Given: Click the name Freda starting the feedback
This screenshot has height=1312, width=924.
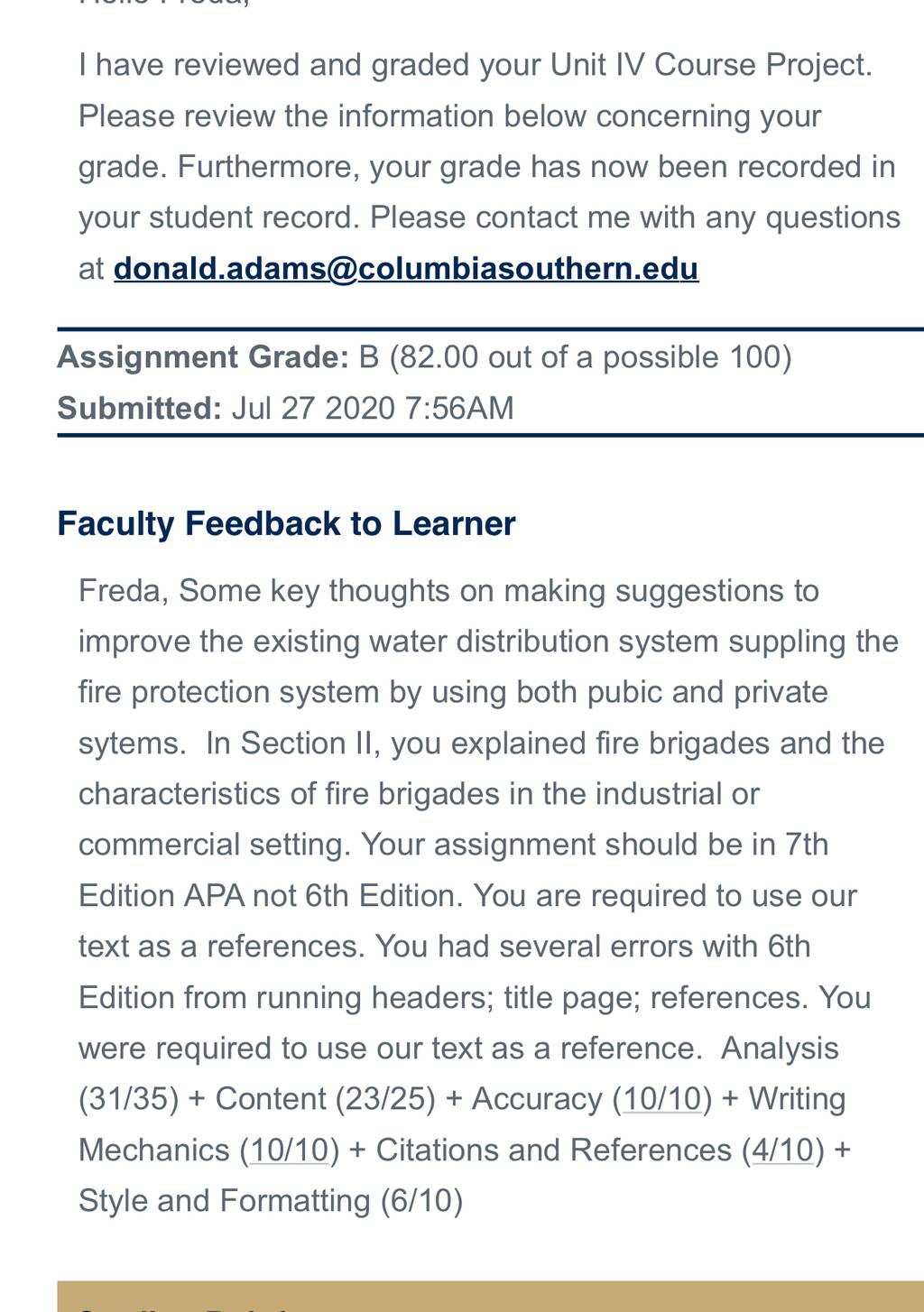Looking at the screenshot, I should point(120,591).
